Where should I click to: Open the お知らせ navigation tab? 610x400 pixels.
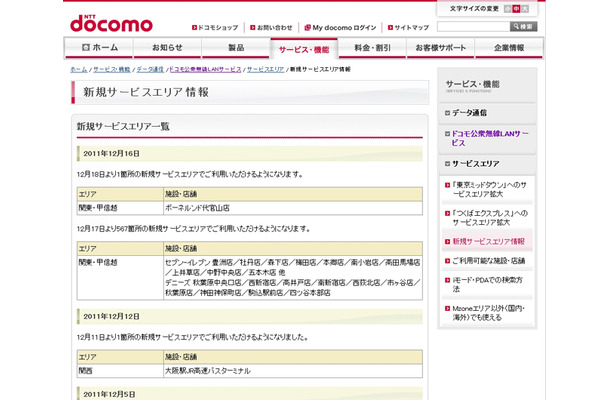[x=167, y=48]
